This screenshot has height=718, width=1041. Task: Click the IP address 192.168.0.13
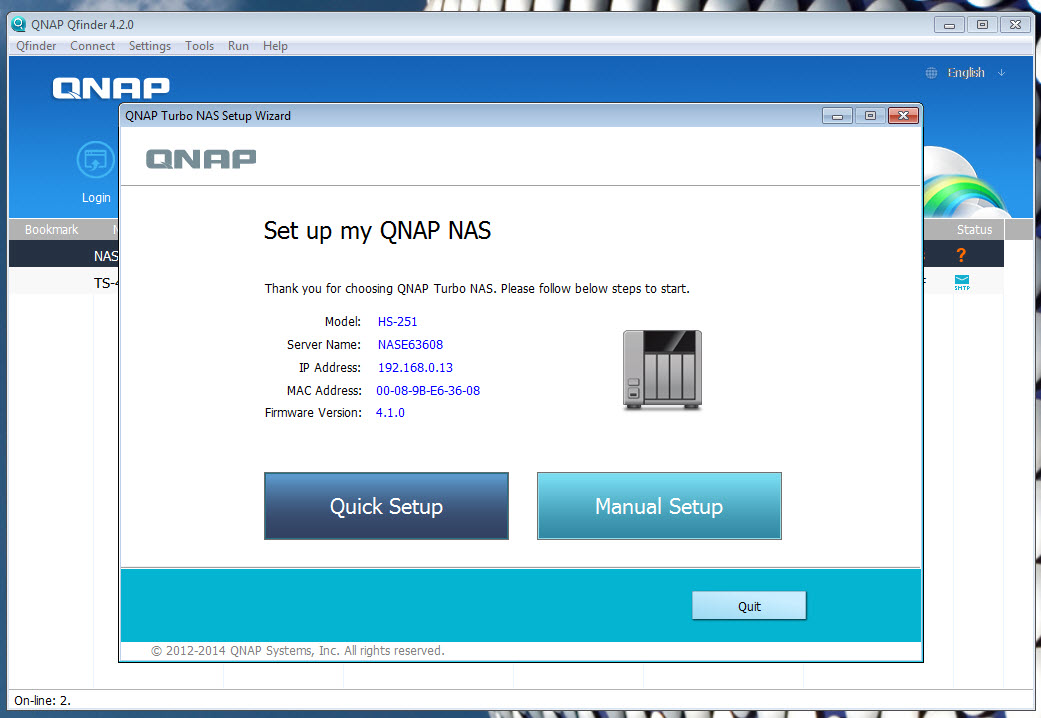pyautogui.click(x=415, y=368)
